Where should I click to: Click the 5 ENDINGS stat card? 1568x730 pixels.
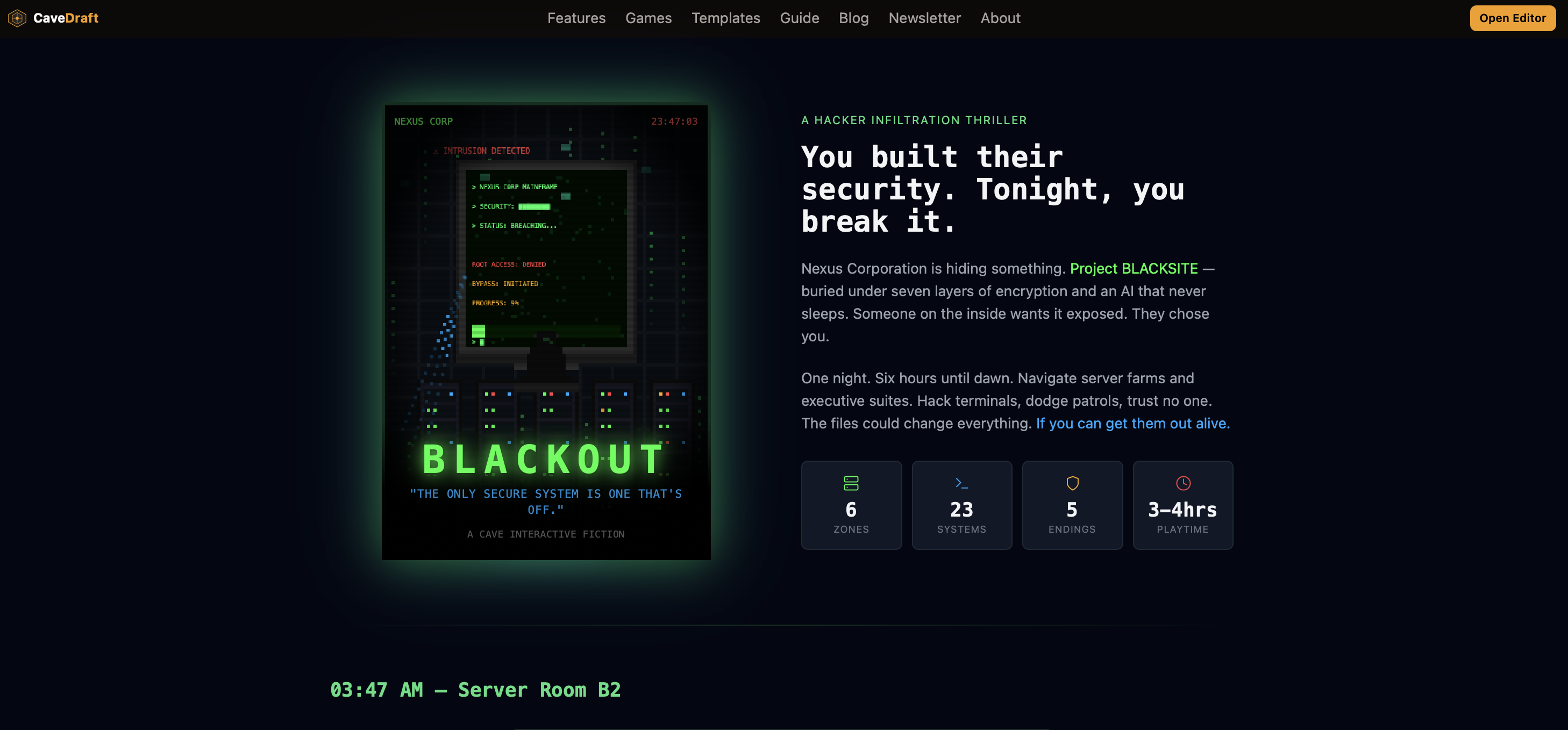point(1072,505)
